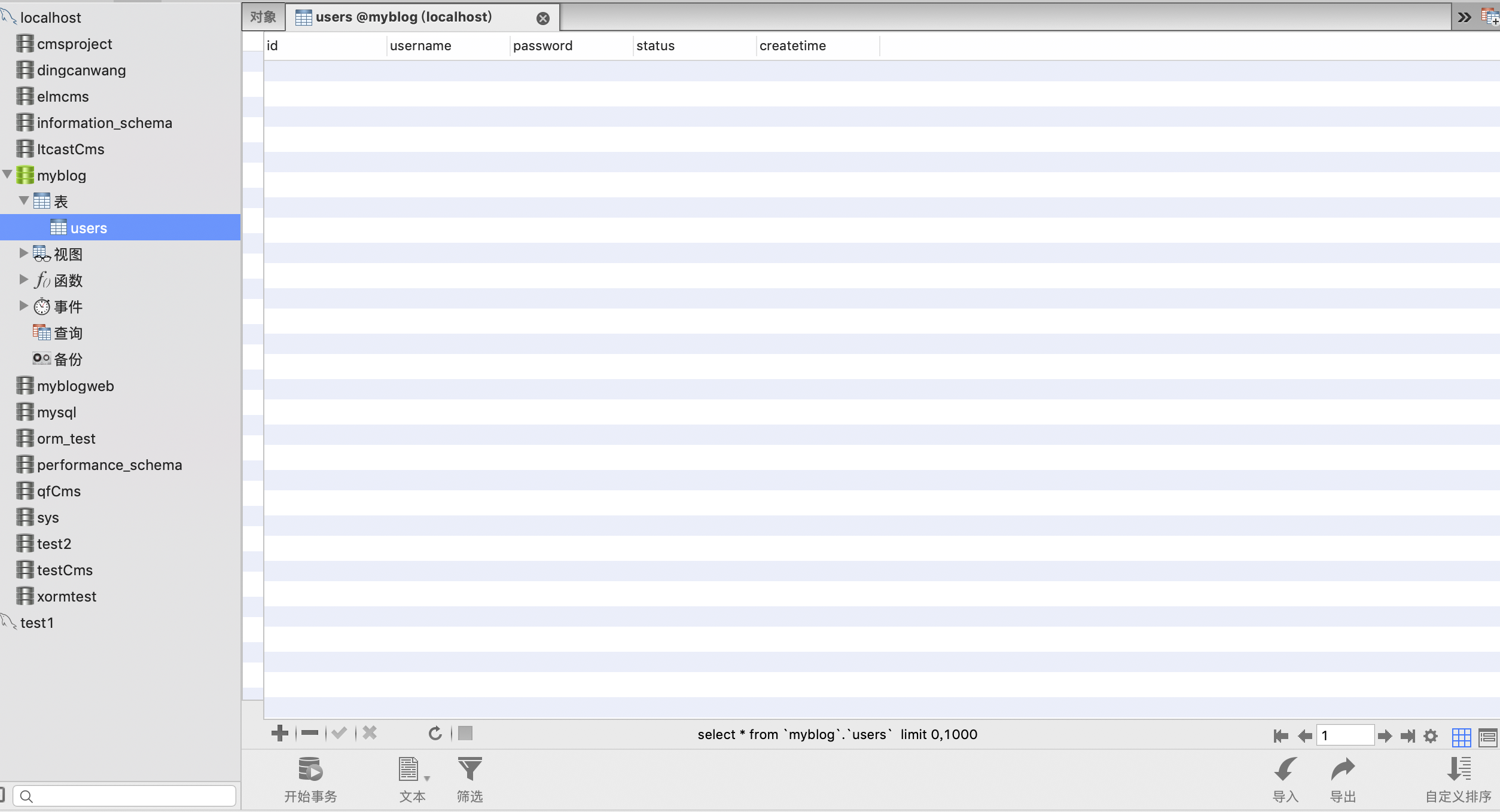Click the refresh icon in the bottom bar
Screen dimensions: 1500x812
tap(435, 733)
